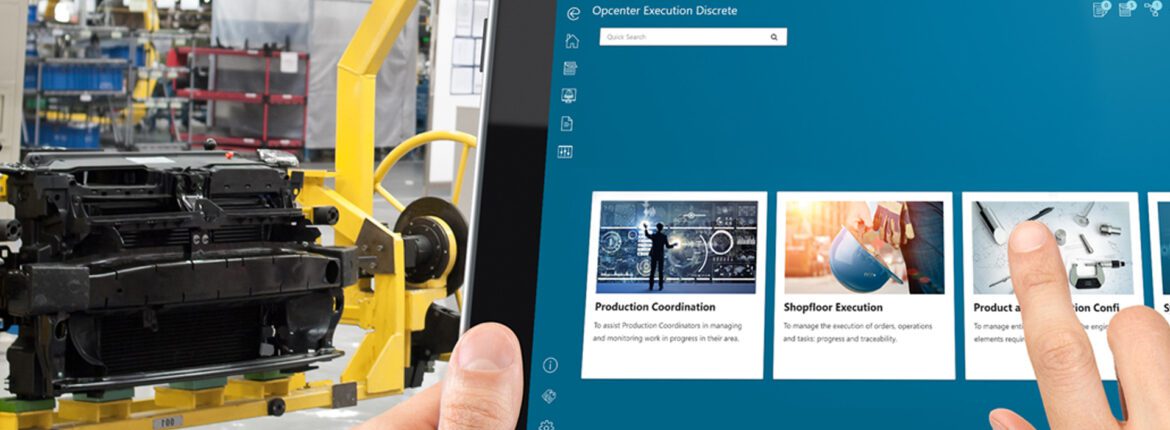The width and height of the screenshot is (1170, 430).
Task: Click the info circle icon in sidebar
Action: (550, 365)
